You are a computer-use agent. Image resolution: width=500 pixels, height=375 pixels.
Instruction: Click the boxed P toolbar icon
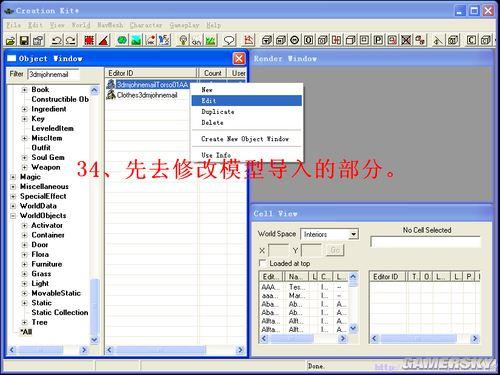click(x=378, y=40)
